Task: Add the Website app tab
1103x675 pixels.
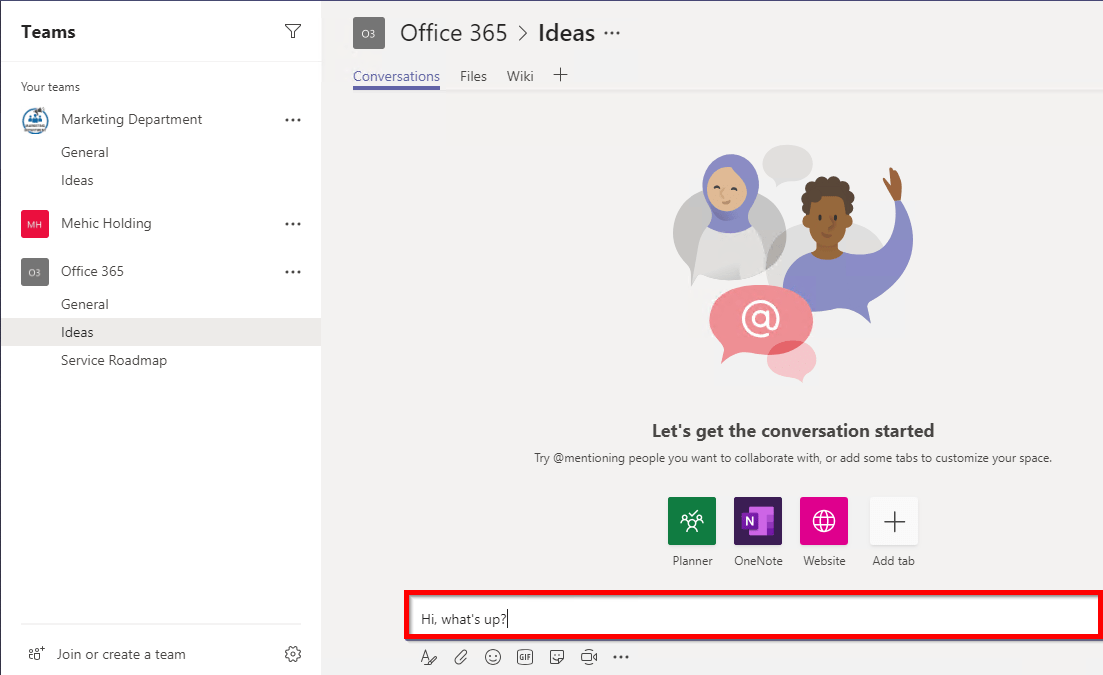Action: 824,521
